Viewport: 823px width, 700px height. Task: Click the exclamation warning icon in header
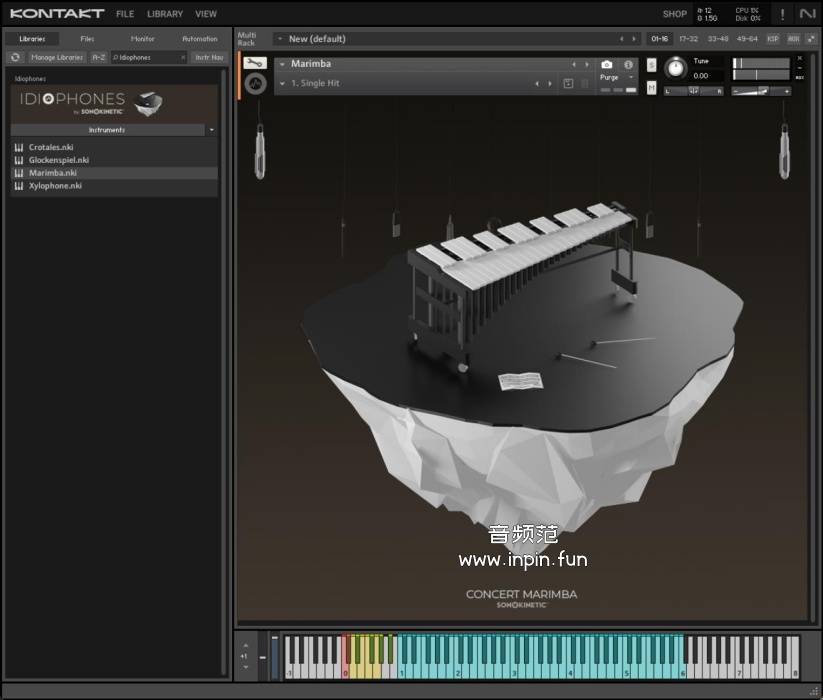click(782, 14)
